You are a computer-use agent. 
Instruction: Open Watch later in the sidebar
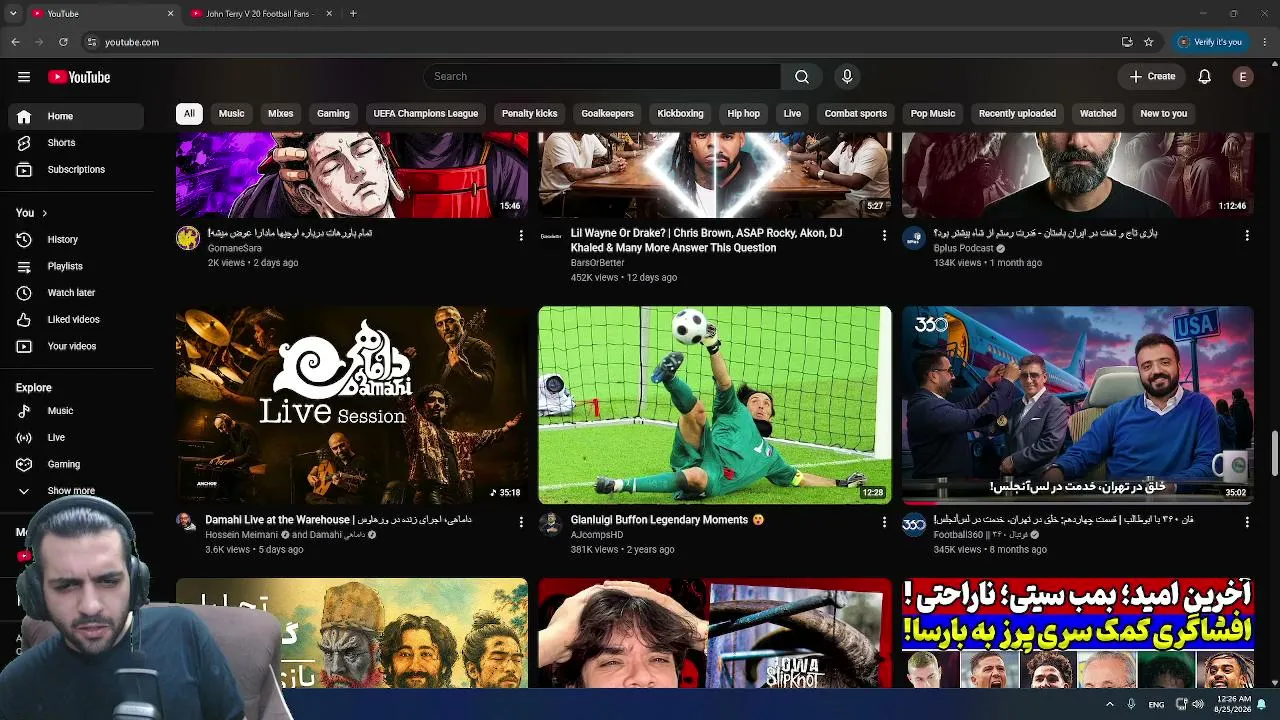[76, 293]
